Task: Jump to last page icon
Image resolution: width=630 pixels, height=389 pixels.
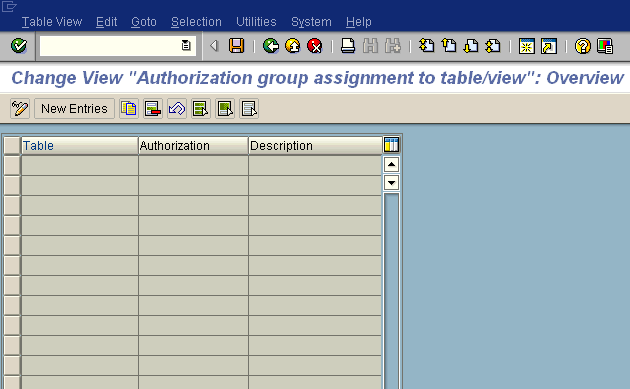Action: 493,46
